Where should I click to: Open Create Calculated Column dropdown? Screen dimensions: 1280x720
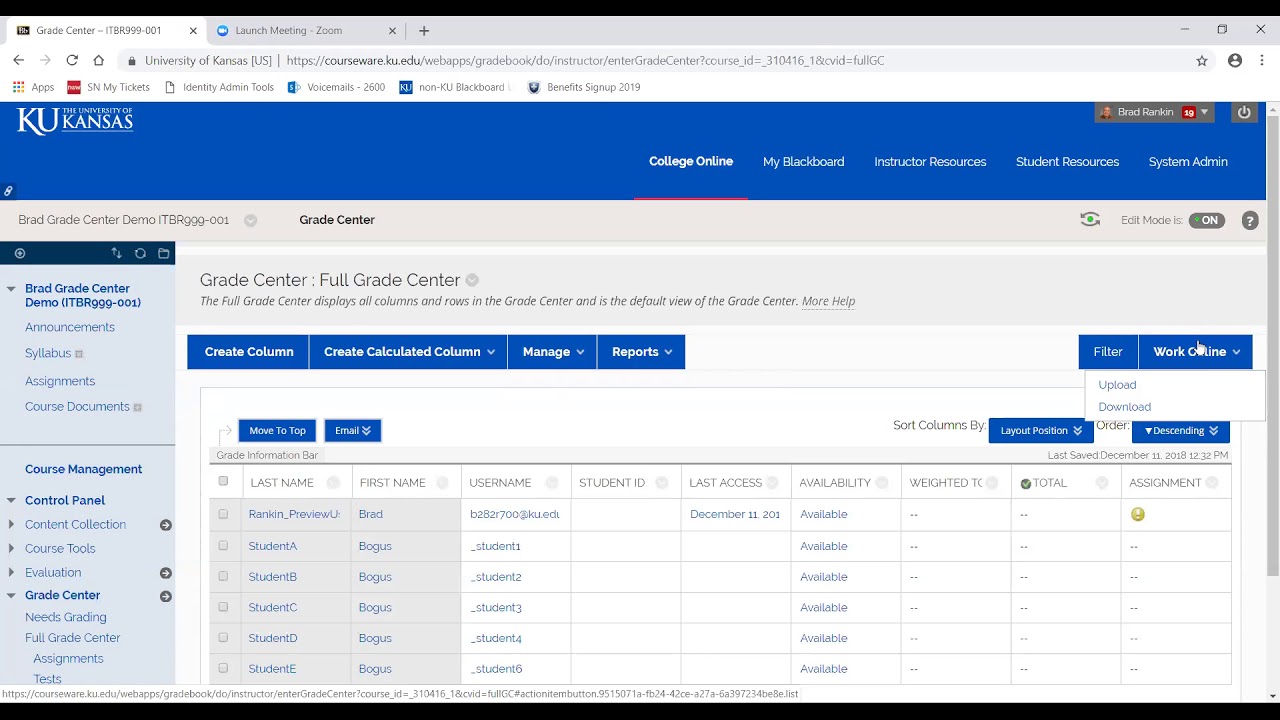click(409, 352)
